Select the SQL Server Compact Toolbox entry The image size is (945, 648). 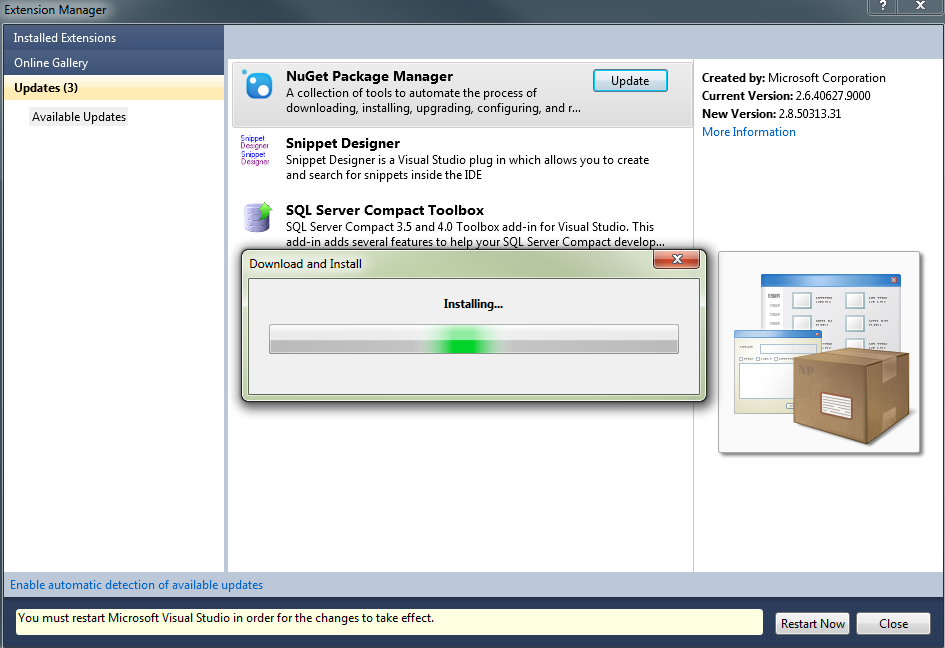click(x=462, y=224)
